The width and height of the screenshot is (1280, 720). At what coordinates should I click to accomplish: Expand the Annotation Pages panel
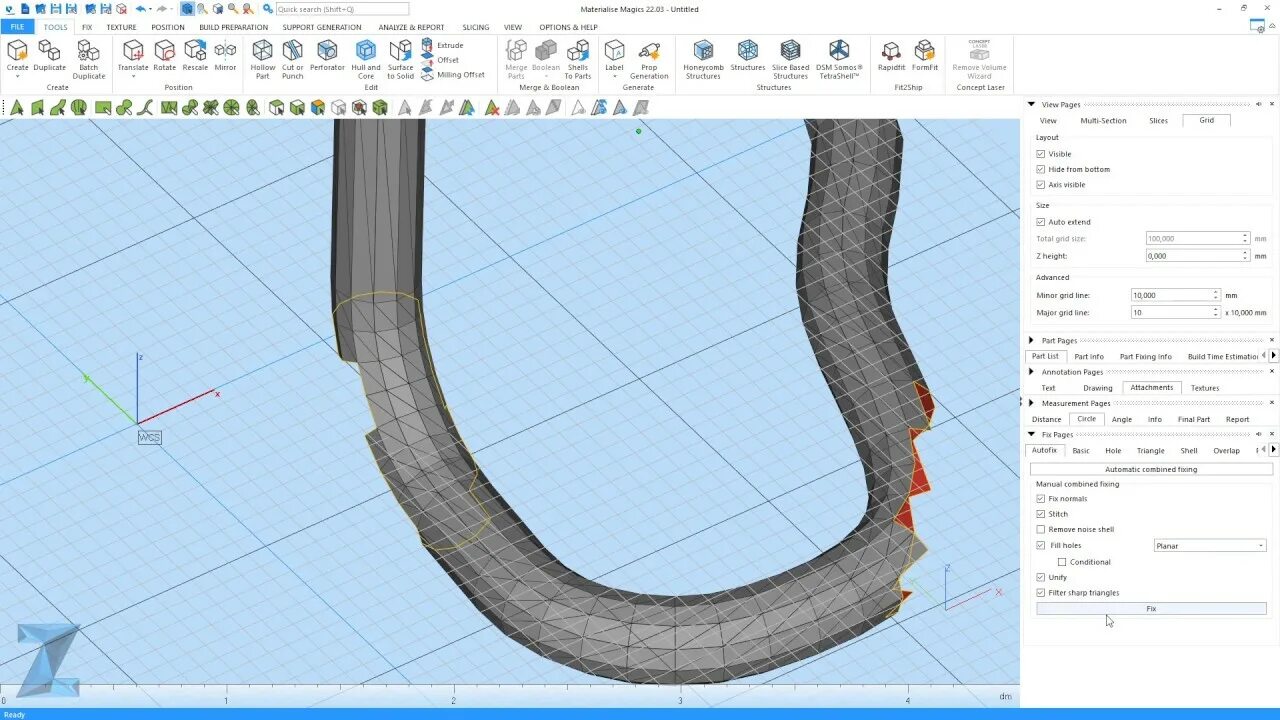point(1031,372)
